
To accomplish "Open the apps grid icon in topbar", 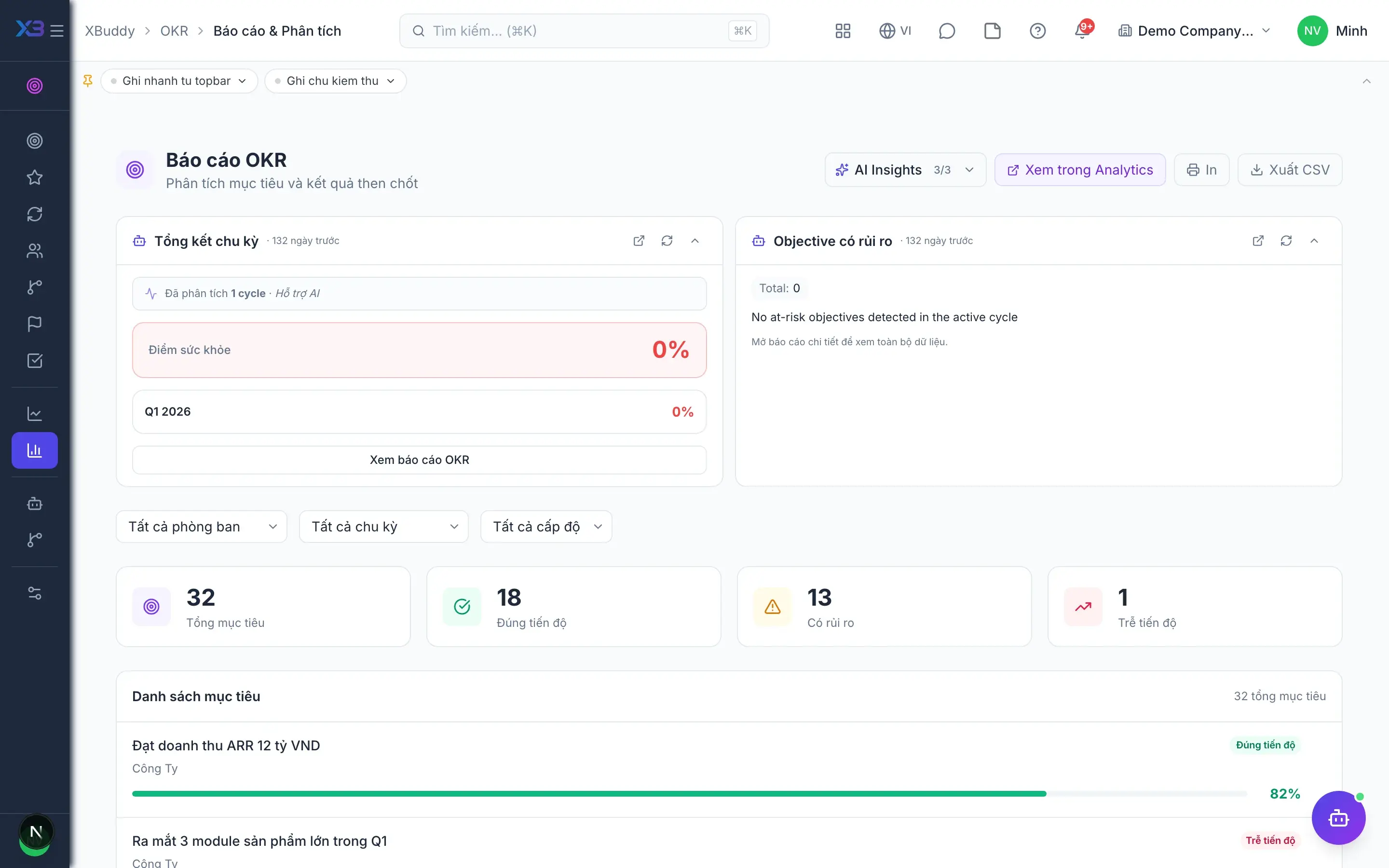I will click(x=843, y=31).
